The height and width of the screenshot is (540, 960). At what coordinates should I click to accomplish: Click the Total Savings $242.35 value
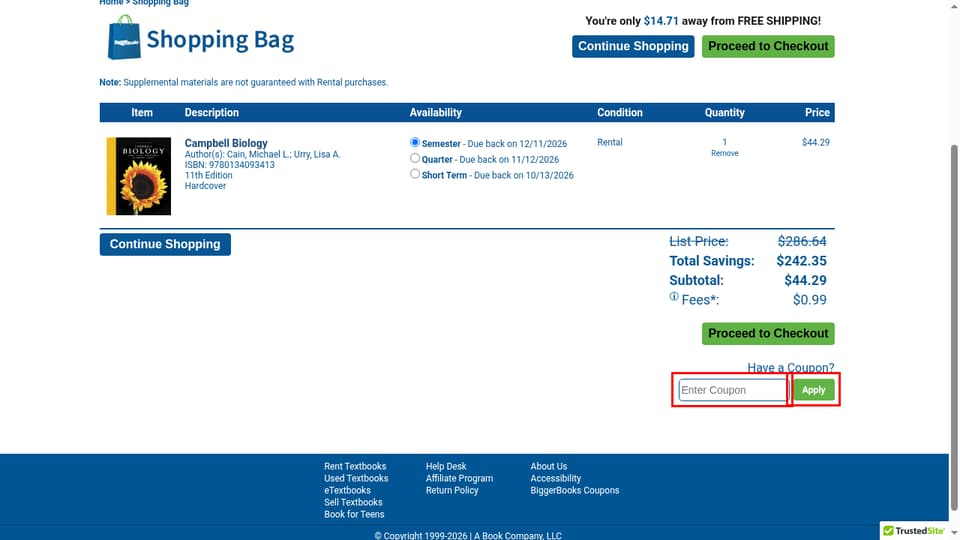coord(801,261)
